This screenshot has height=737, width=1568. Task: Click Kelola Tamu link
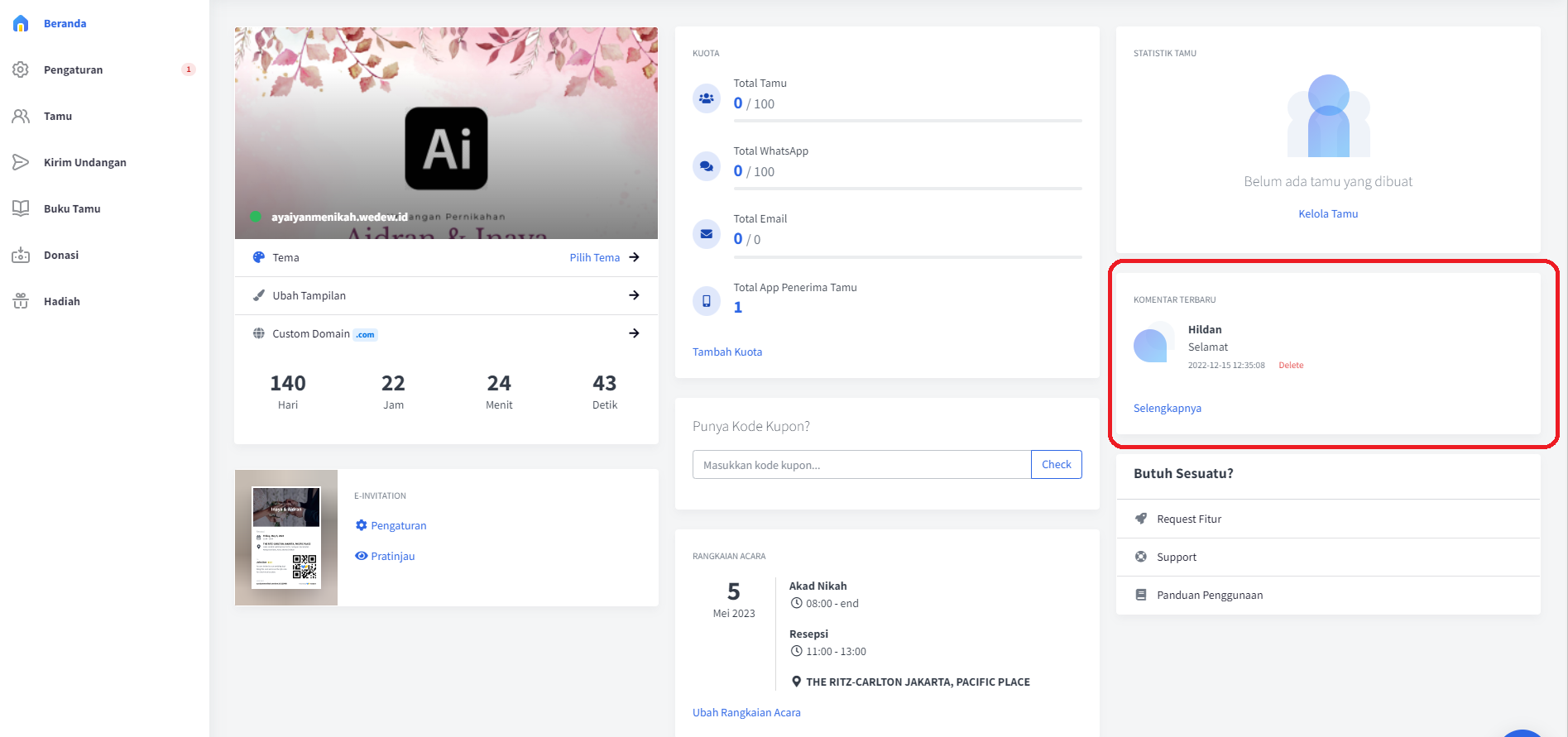pos(1328,213)
